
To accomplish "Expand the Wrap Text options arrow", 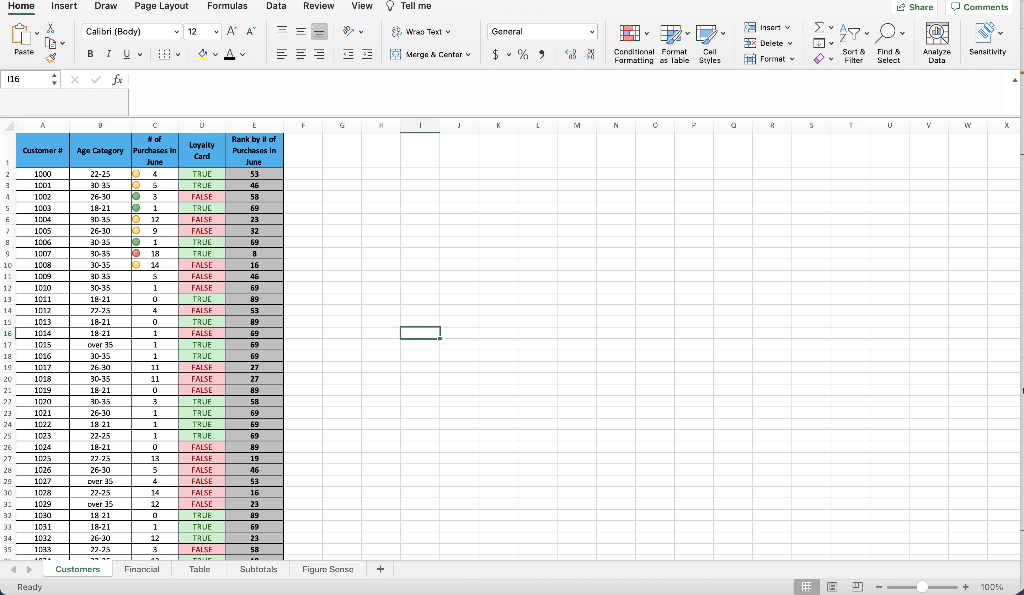I will coord(448,31).
